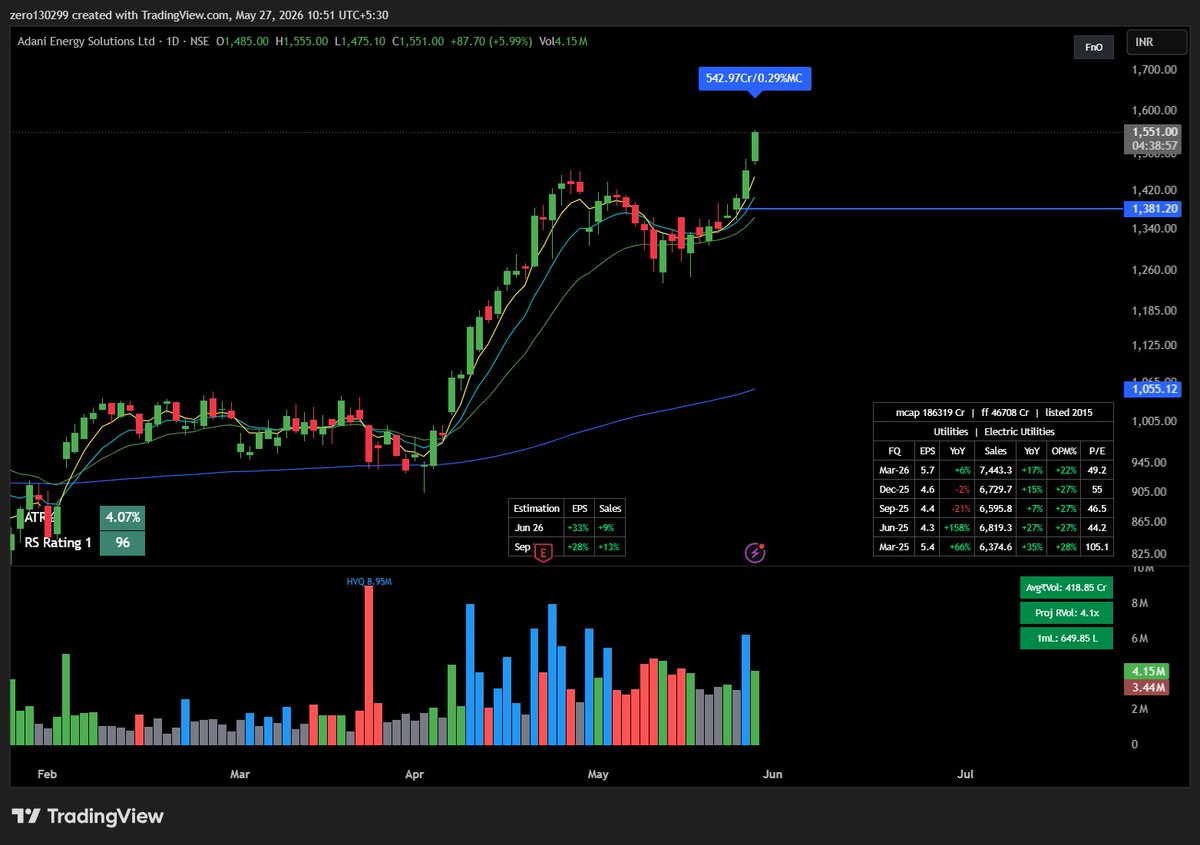Click the current price label 1,551.00
This screenshot has height=845, width=1200.
point(1152,132)
